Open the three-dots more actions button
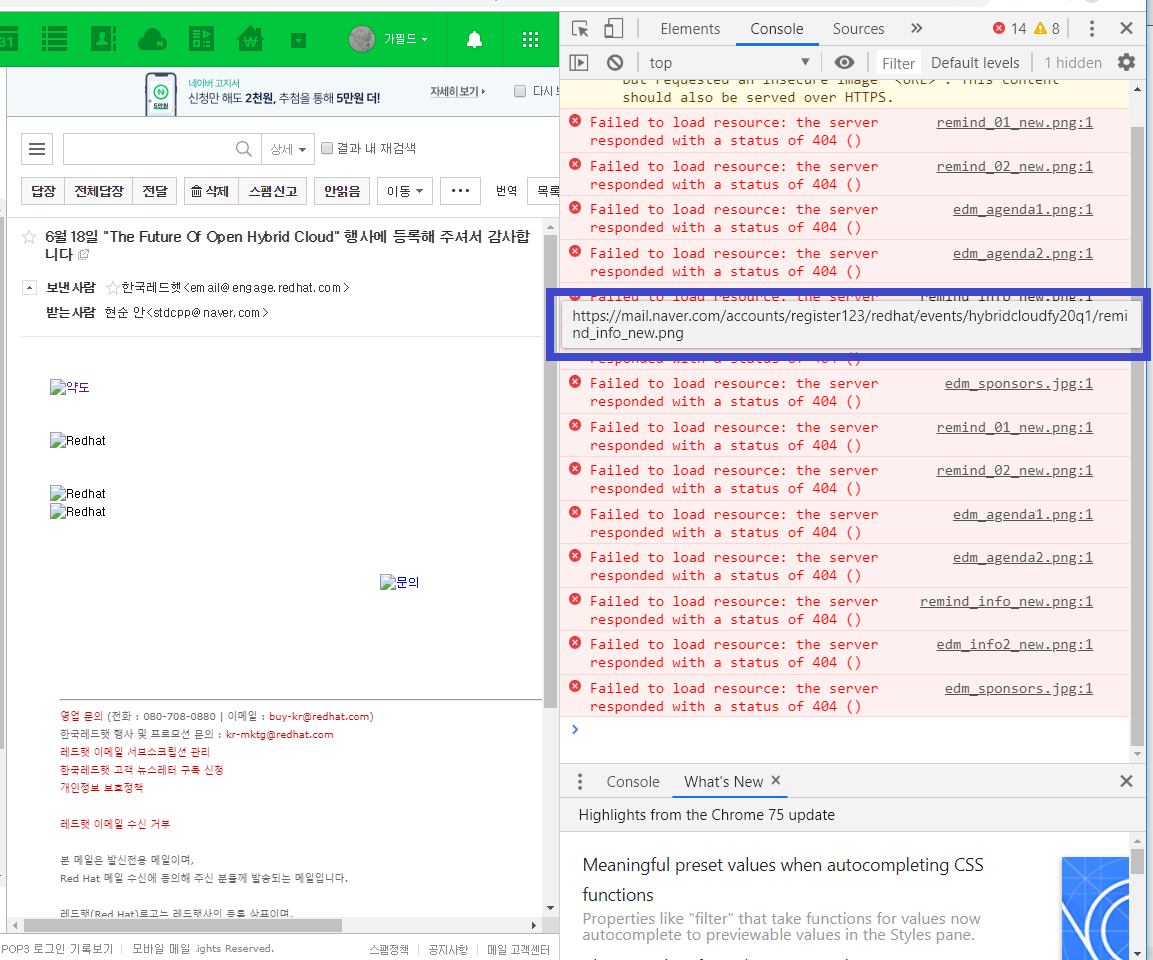The height and width of the screenshot is (960, 1153). coord(460,191)
